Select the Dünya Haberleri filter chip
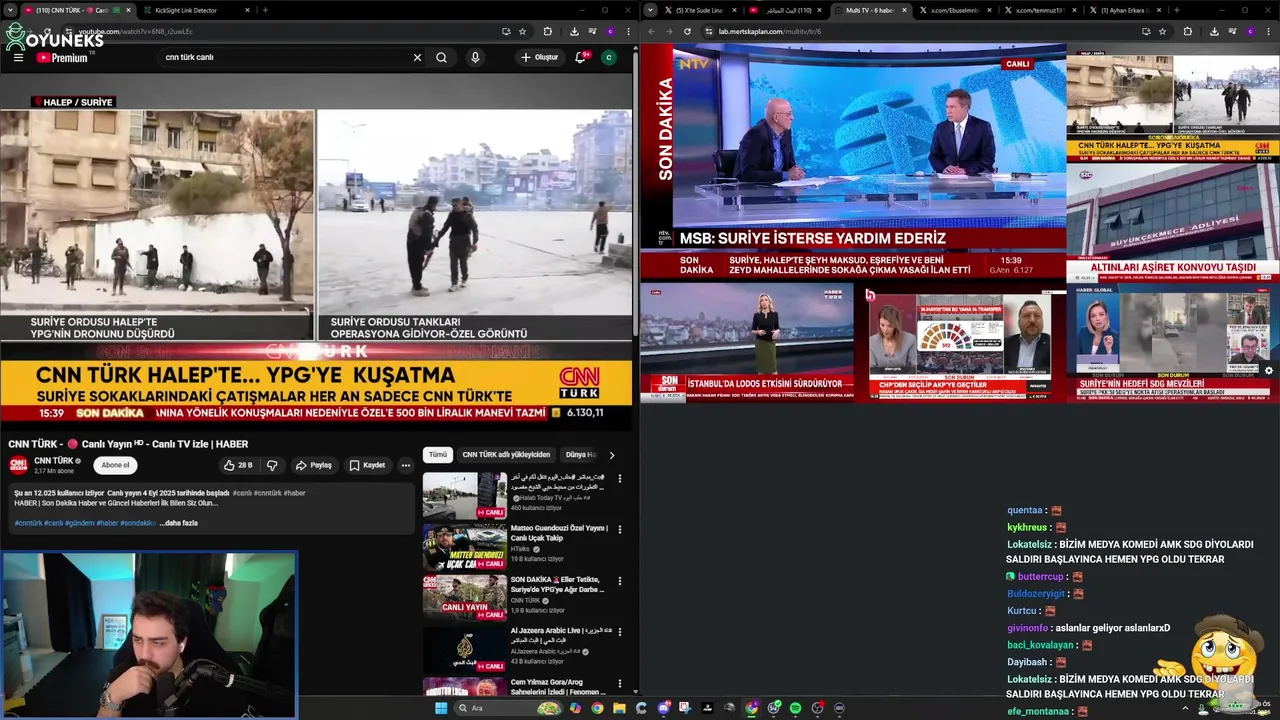 (x=581, y=454)
